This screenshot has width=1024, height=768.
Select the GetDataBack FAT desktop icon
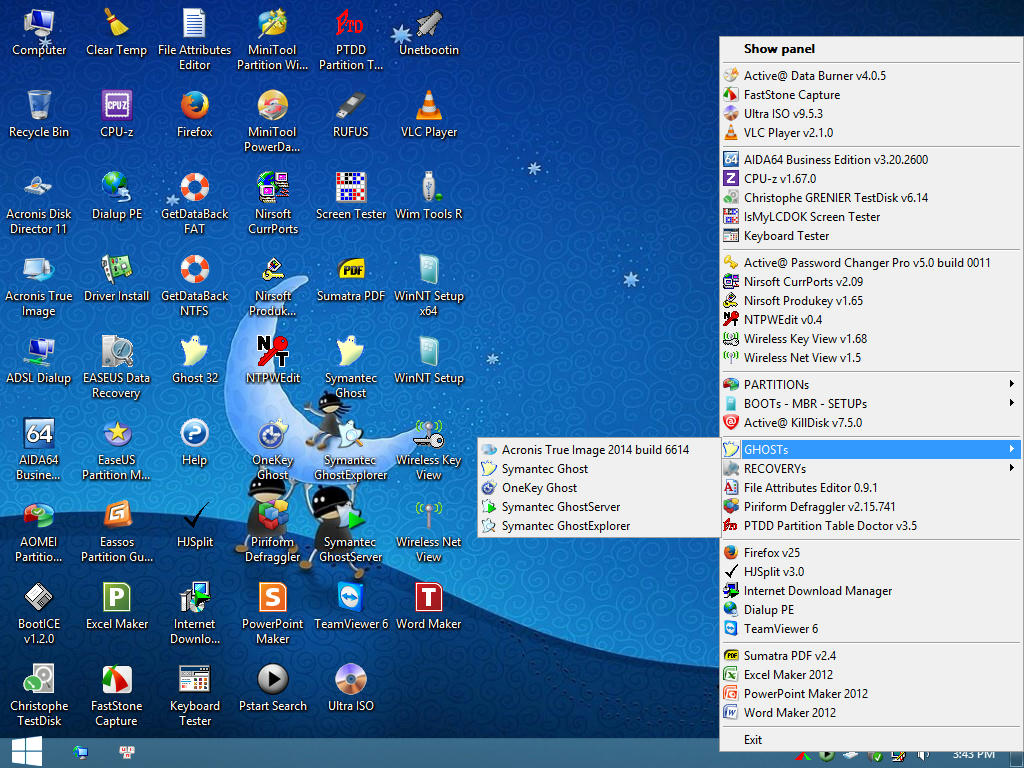pos(195,203)
